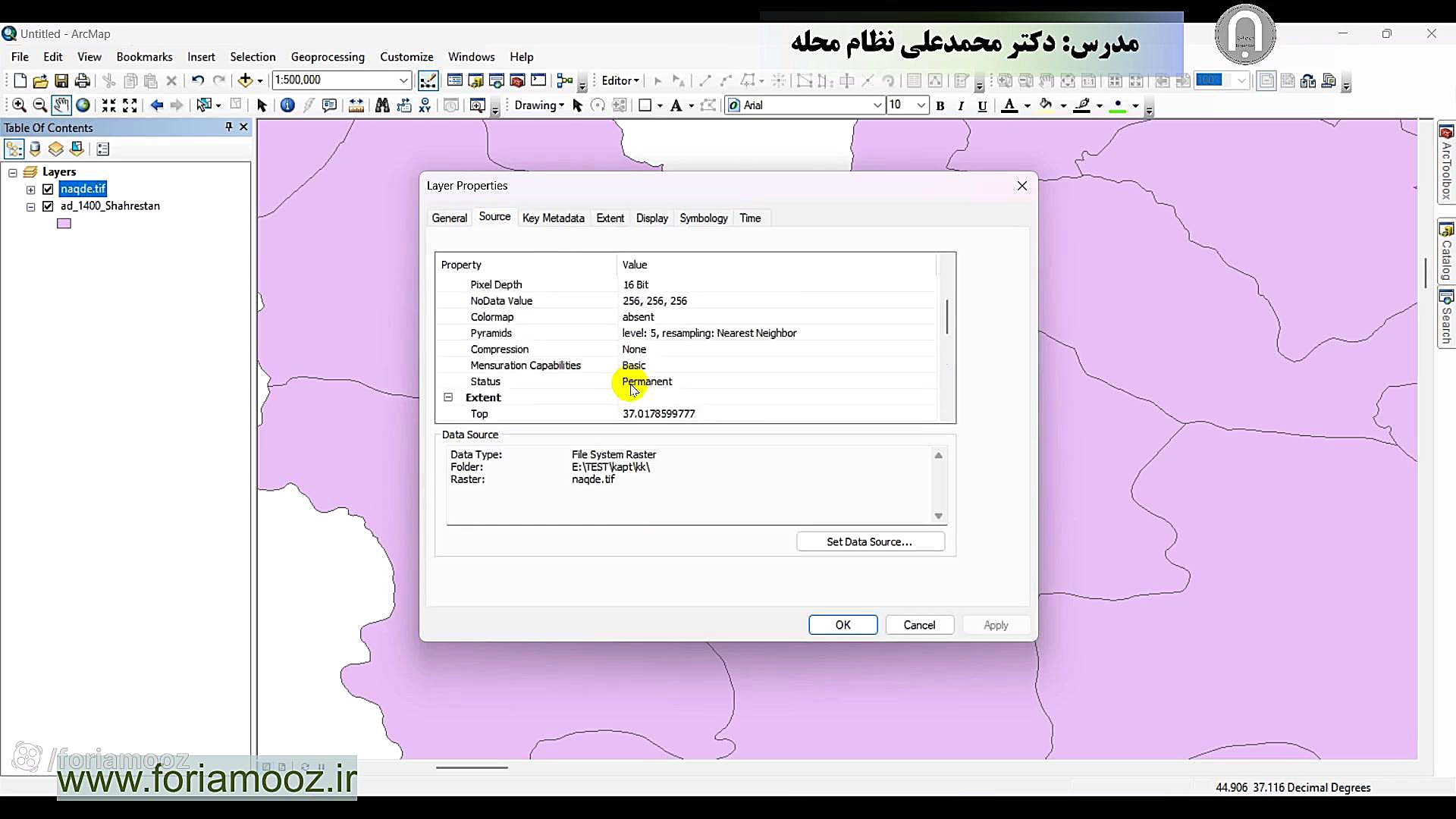Open the map scale 1:500,000 dropdown
Viewport: 1456px width, 819px height.
tap(404, 80)
